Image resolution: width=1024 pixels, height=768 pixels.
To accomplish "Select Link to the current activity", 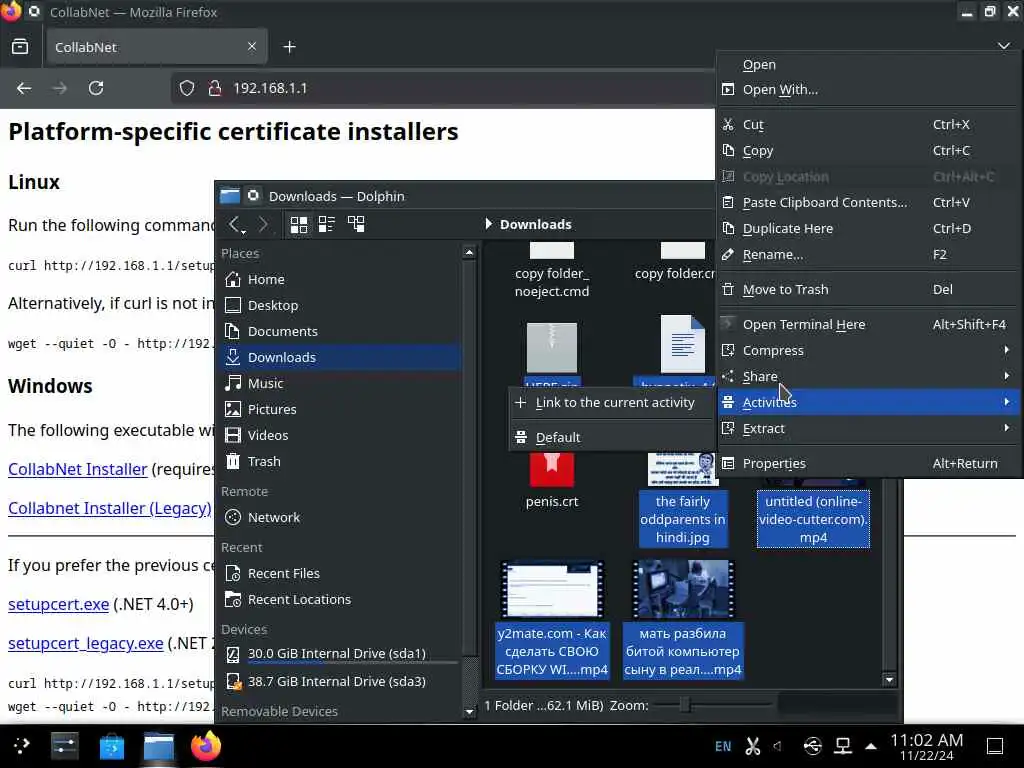I will pyautogui.click(x=613, y=402).
